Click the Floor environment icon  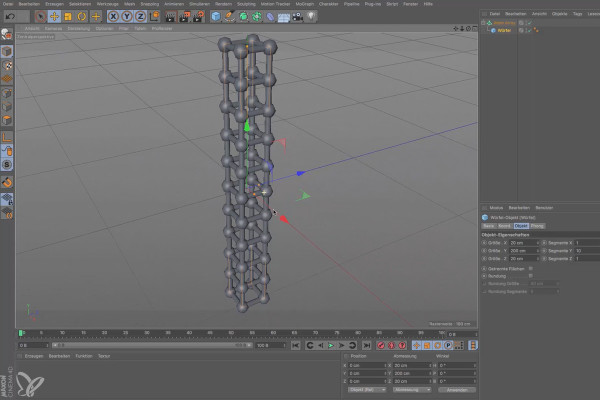[x=284, y=16]
